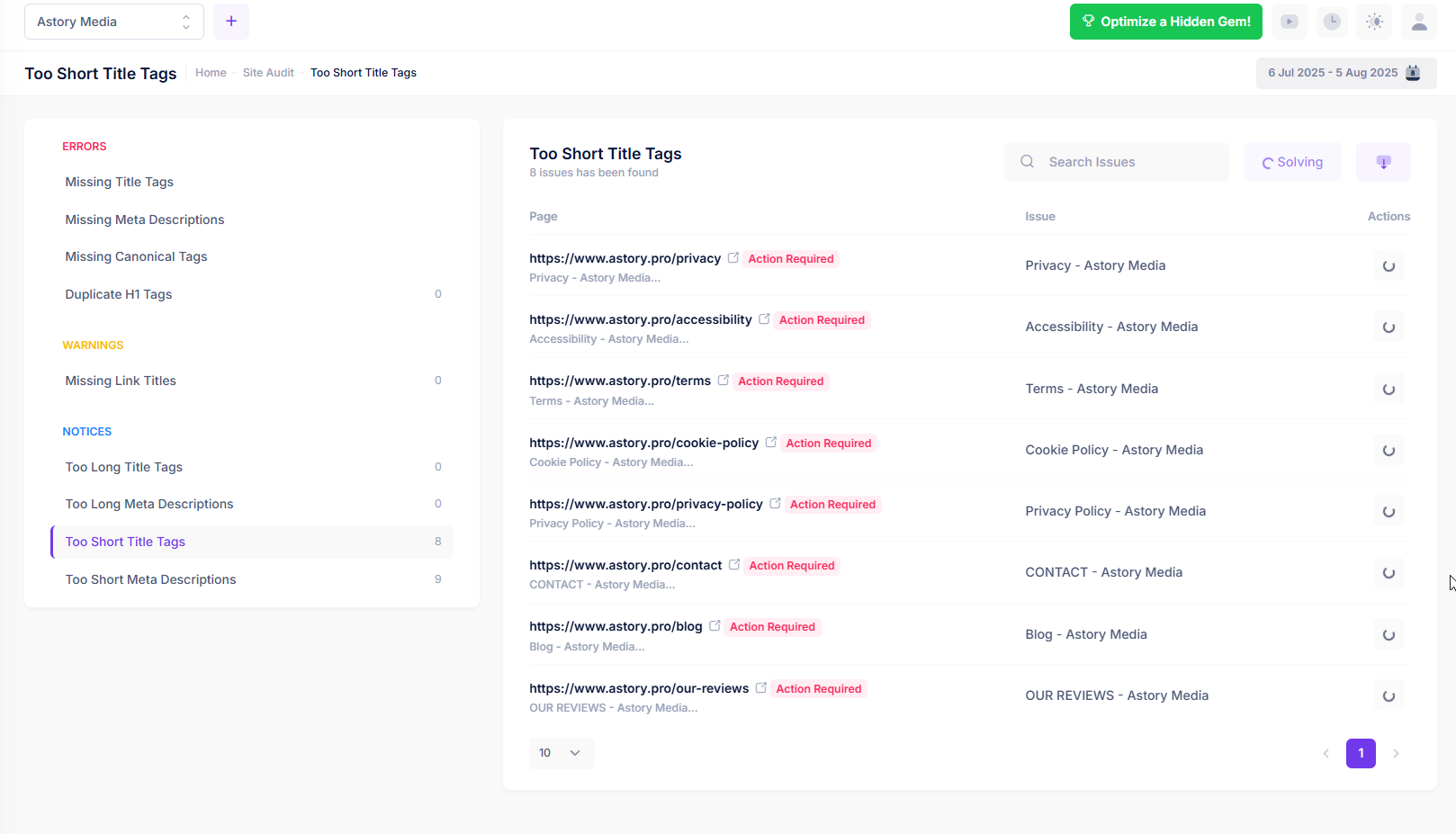Open external link for /blog URL

[x=715, y=626]
